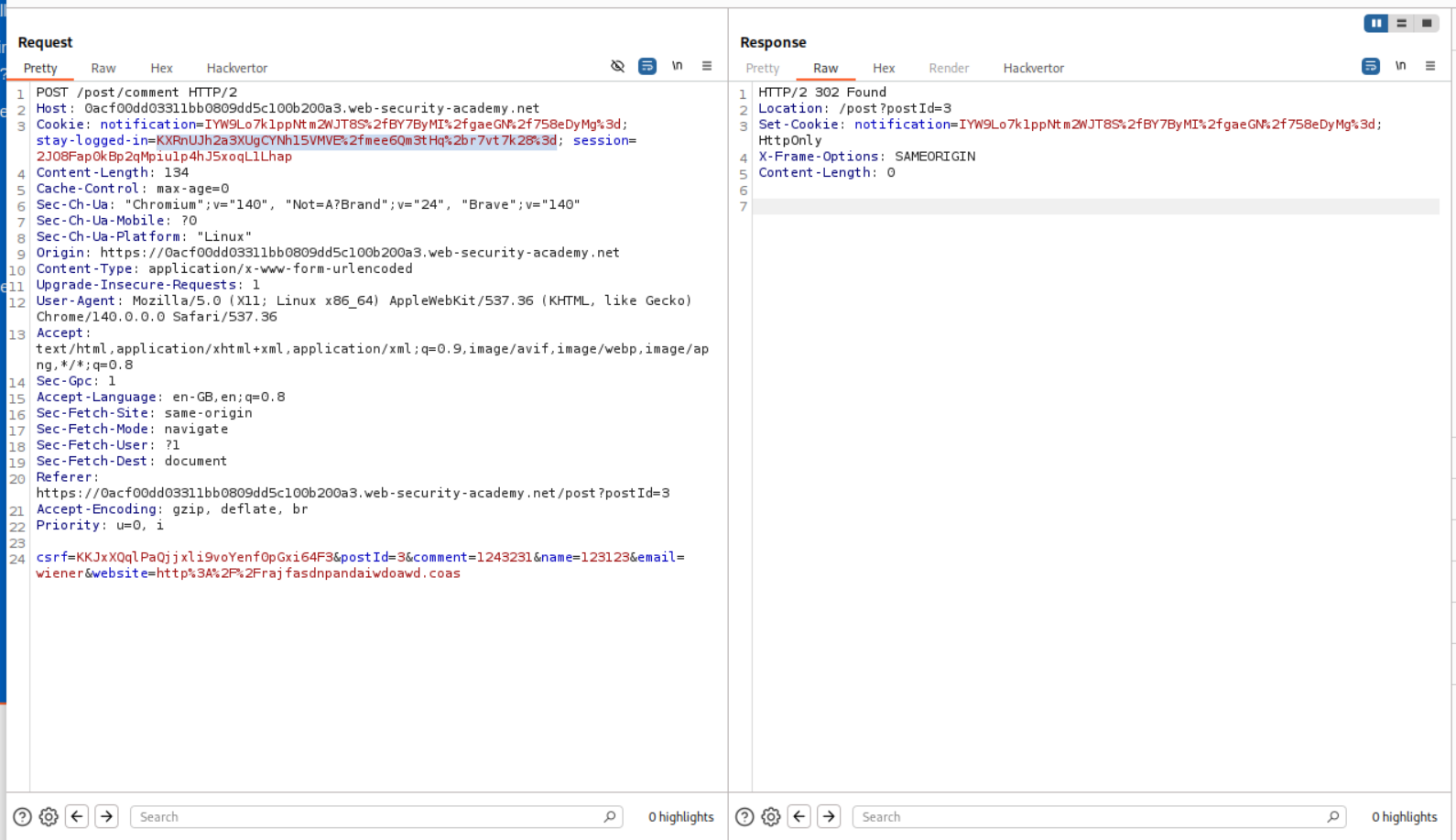Open the Response Hex tab
Screen dimensions: 1456x840
tap(884, 69)
